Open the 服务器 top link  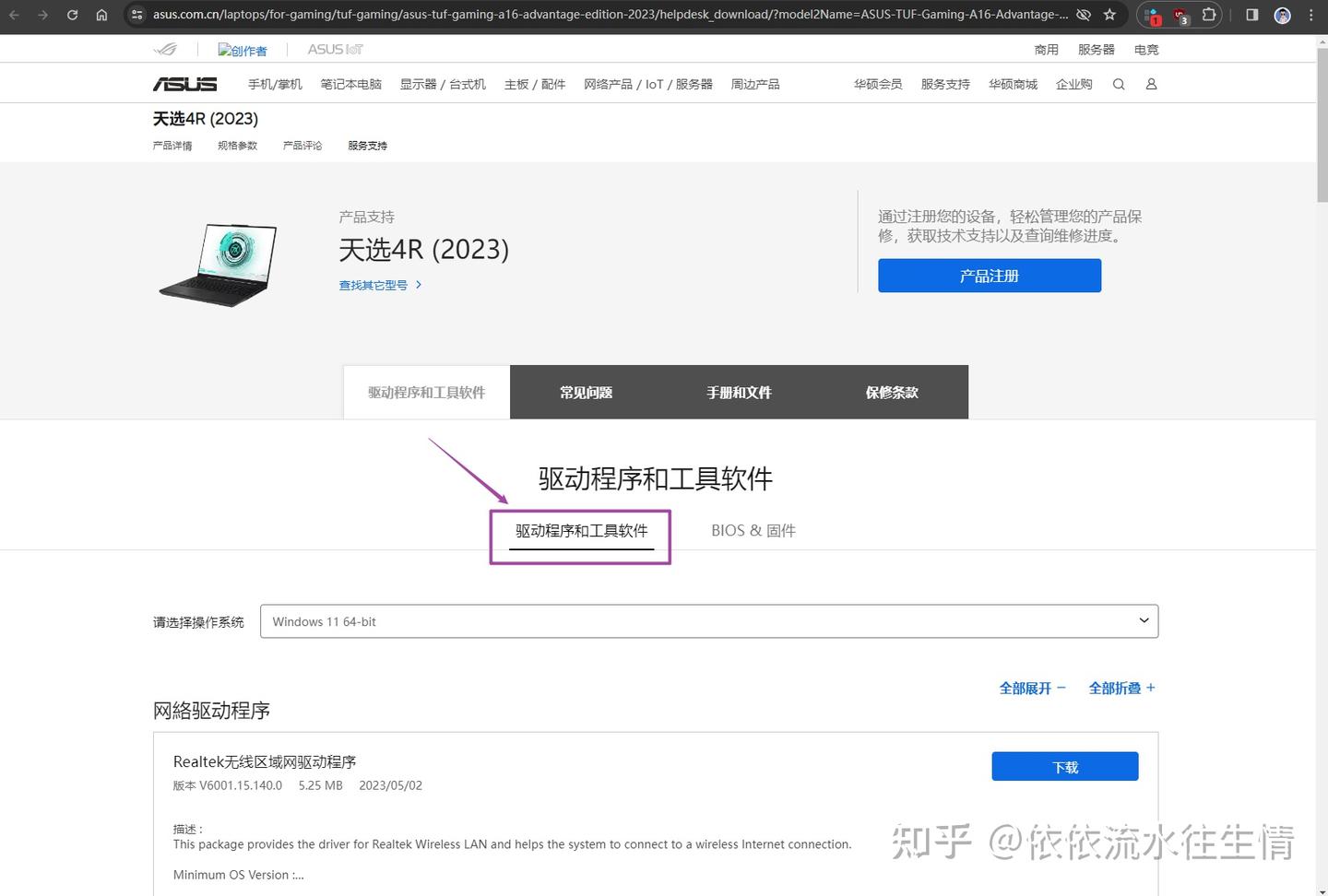1097,50
